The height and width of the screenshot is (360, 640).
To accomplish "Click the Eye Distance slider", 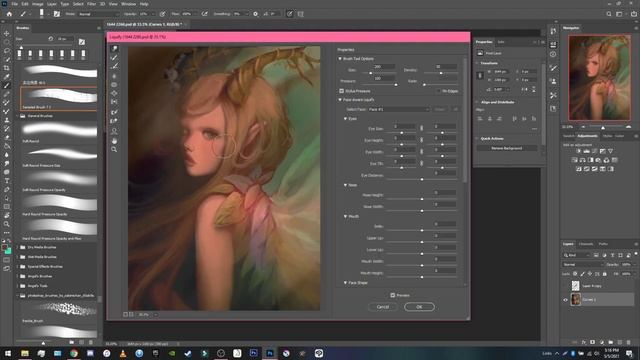I will tap(422, 179).
